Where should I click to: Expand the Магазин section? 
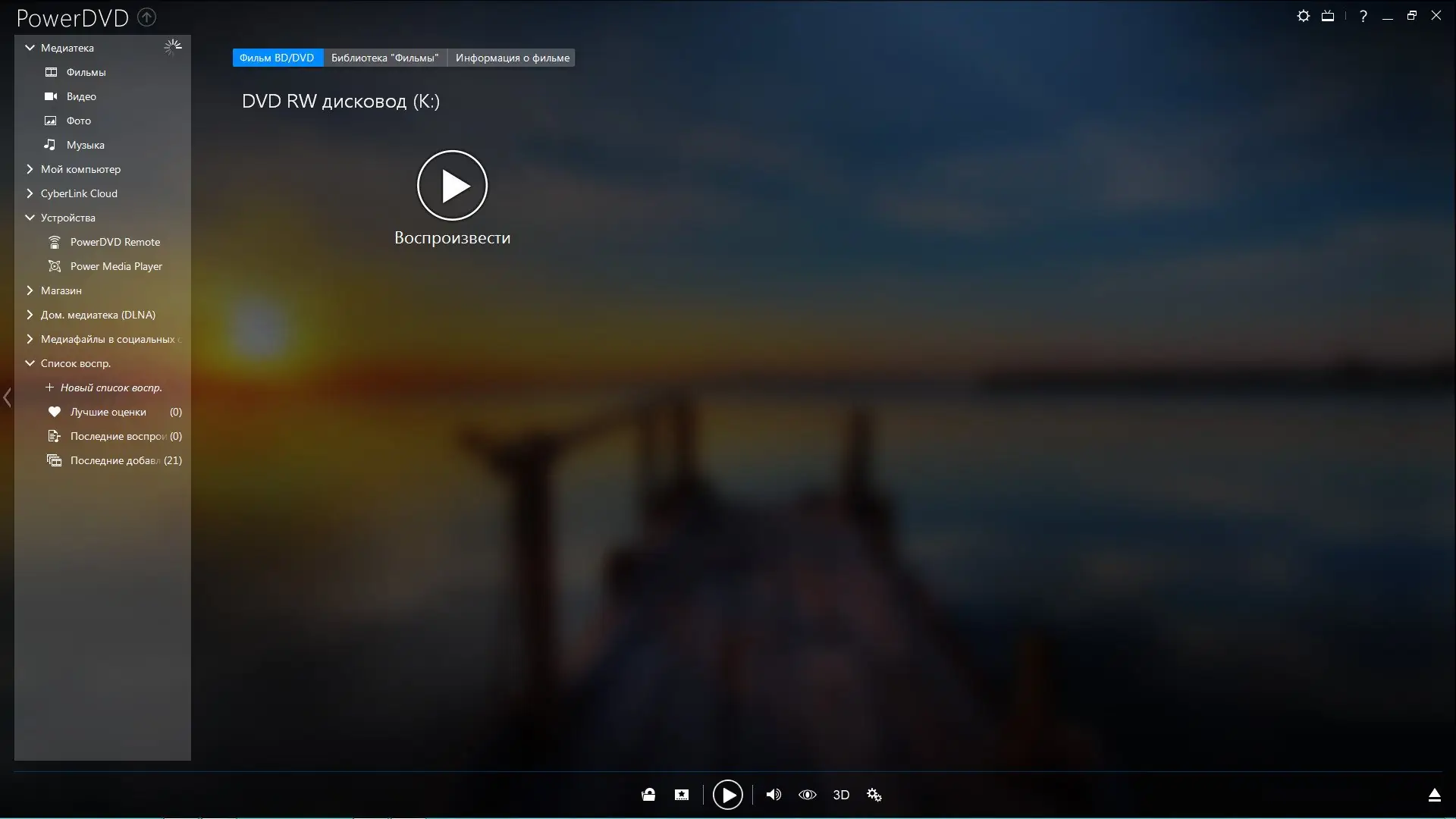tap(30, 290)
